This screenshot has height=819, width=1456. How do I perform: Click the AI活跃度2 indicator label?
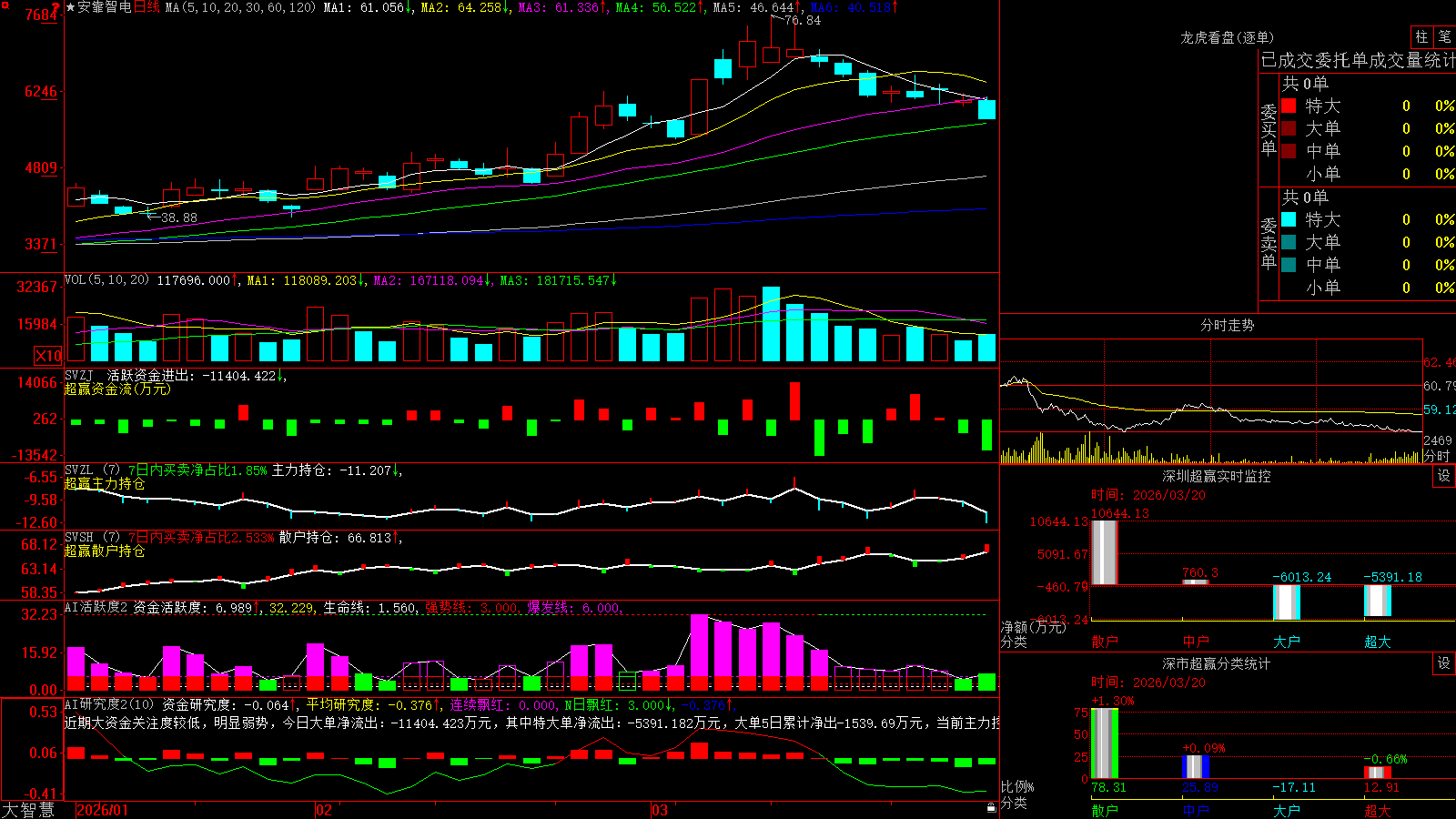pos(96,608)
